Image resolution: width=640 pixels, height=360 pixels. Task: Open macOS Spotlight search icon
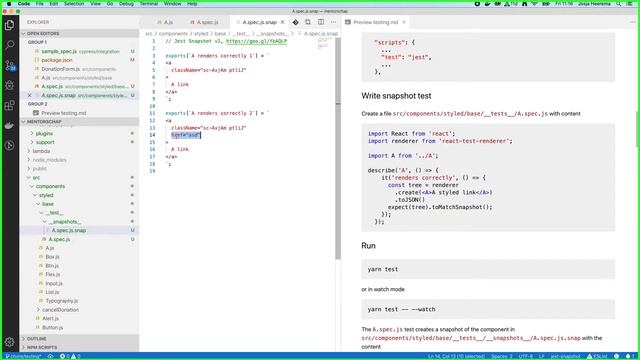tap(619, 4)
